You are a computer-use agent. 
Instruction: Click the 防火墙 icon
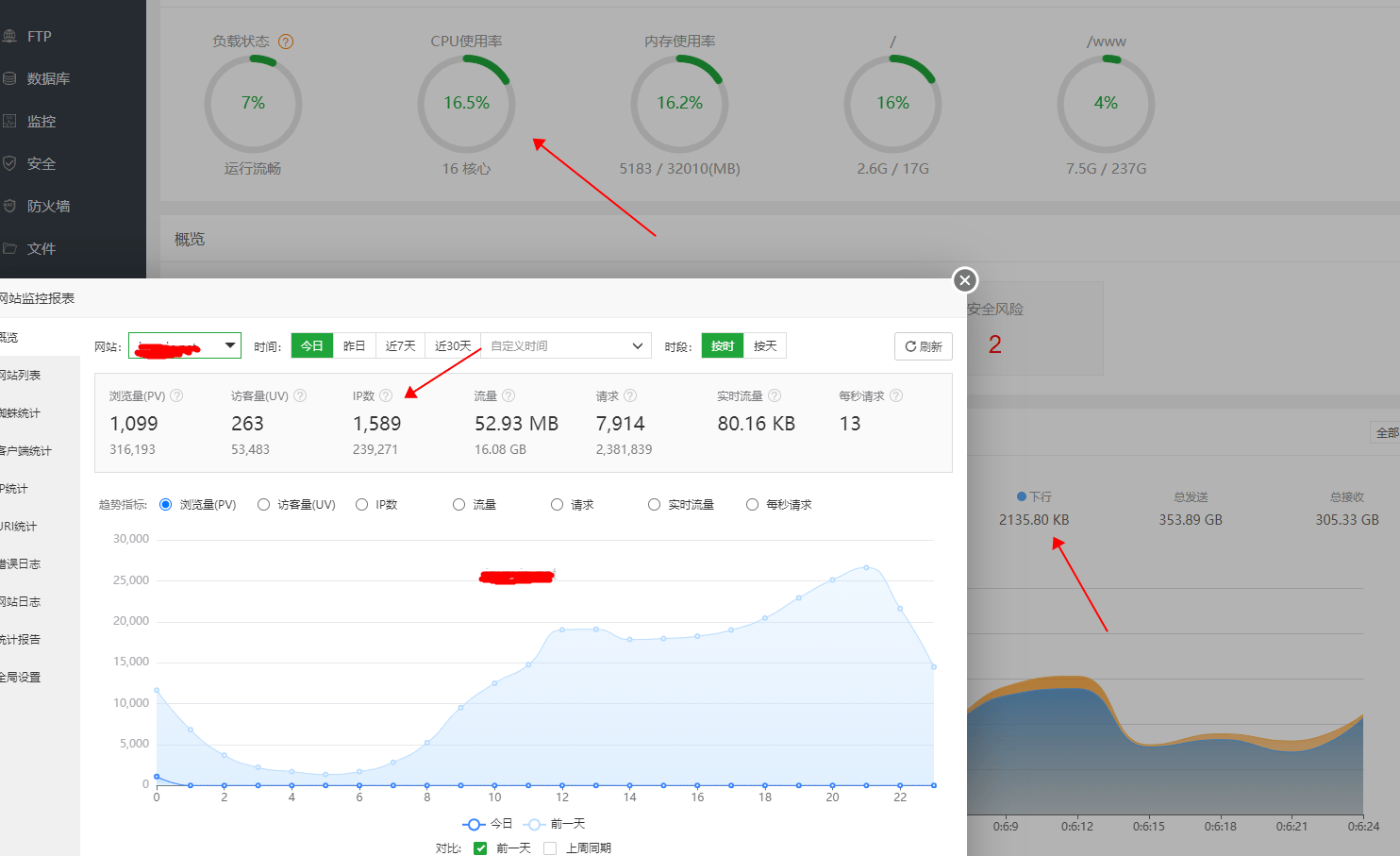[x=9, y=206]
